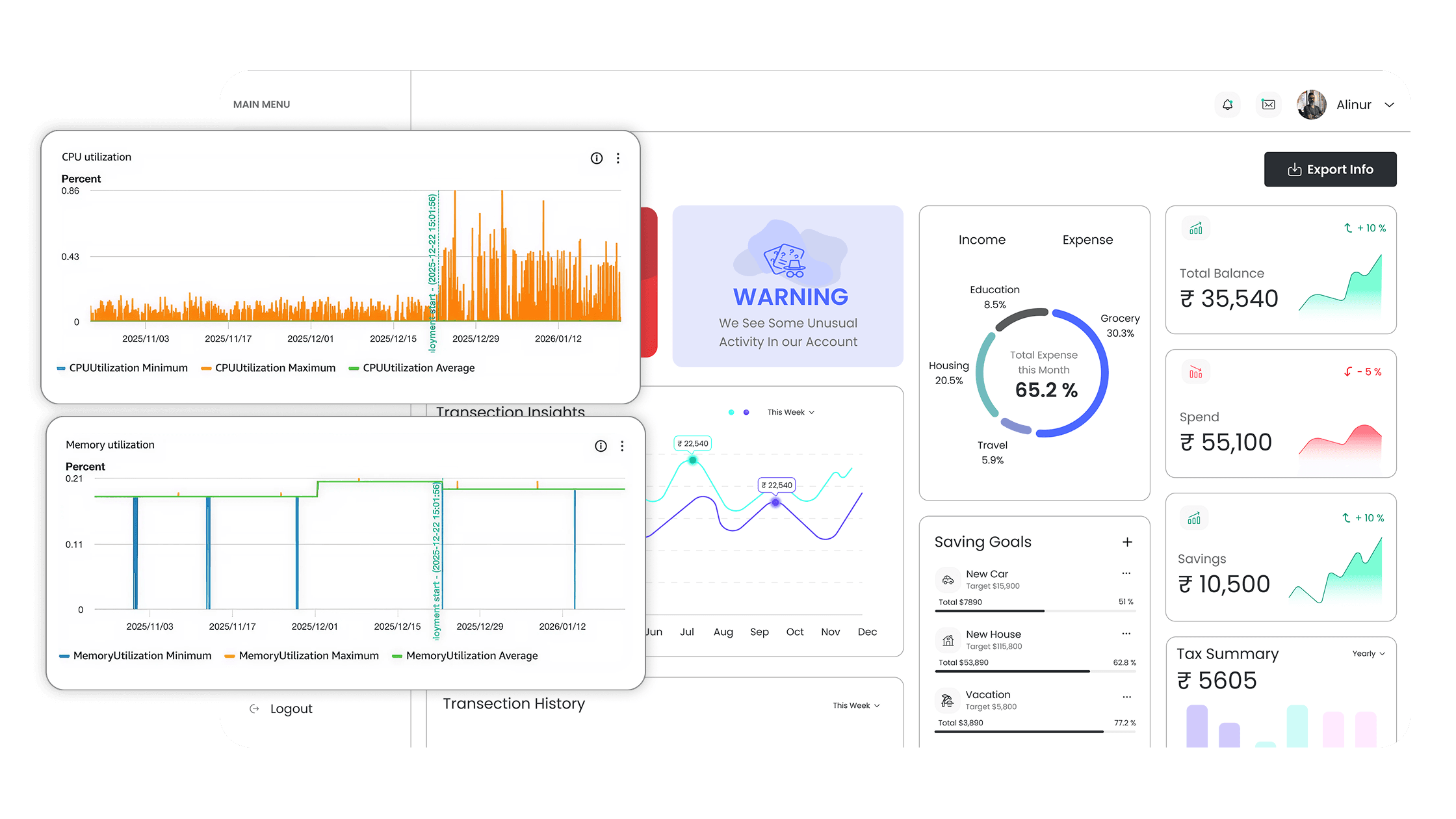Click the info icon on CPU utilization
1456x819 pixels.
tap(597, 158)
